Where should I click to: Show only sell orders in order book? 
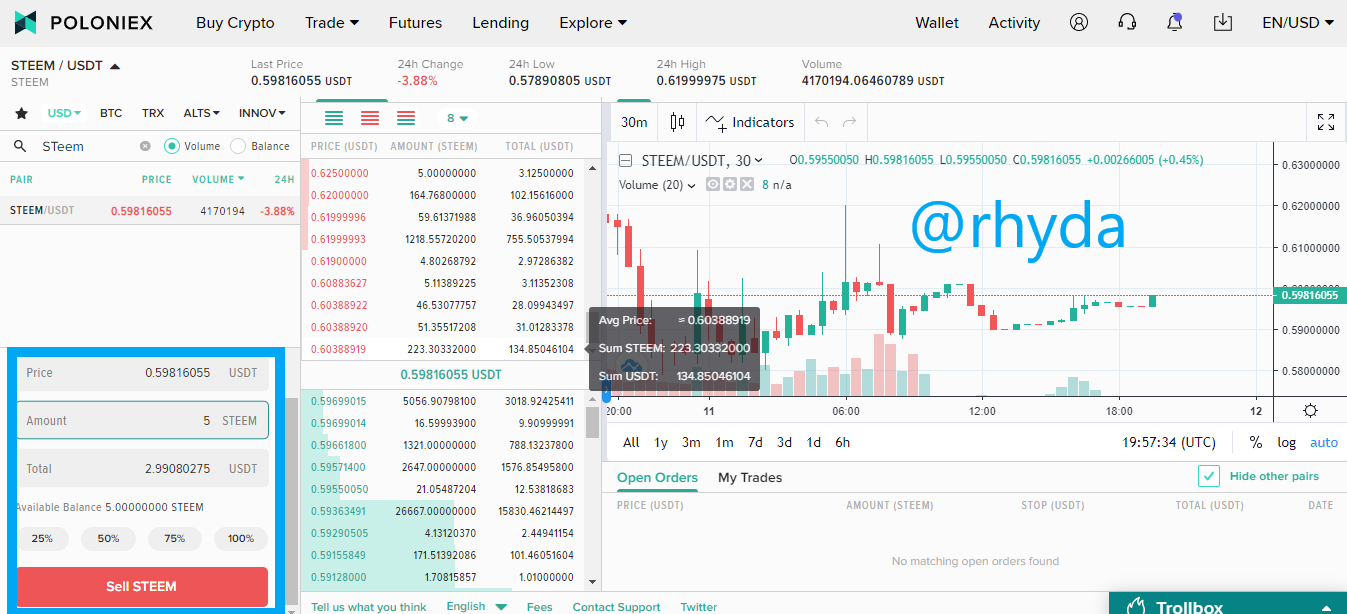pos(370,118)
